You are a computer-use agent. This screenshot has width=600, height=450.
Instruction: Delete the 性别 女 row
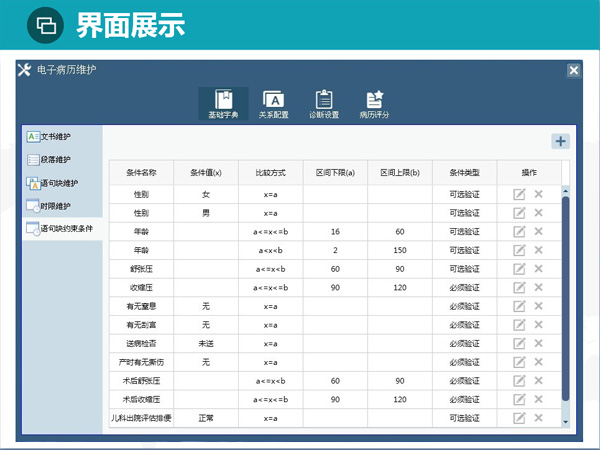(538, 194)
